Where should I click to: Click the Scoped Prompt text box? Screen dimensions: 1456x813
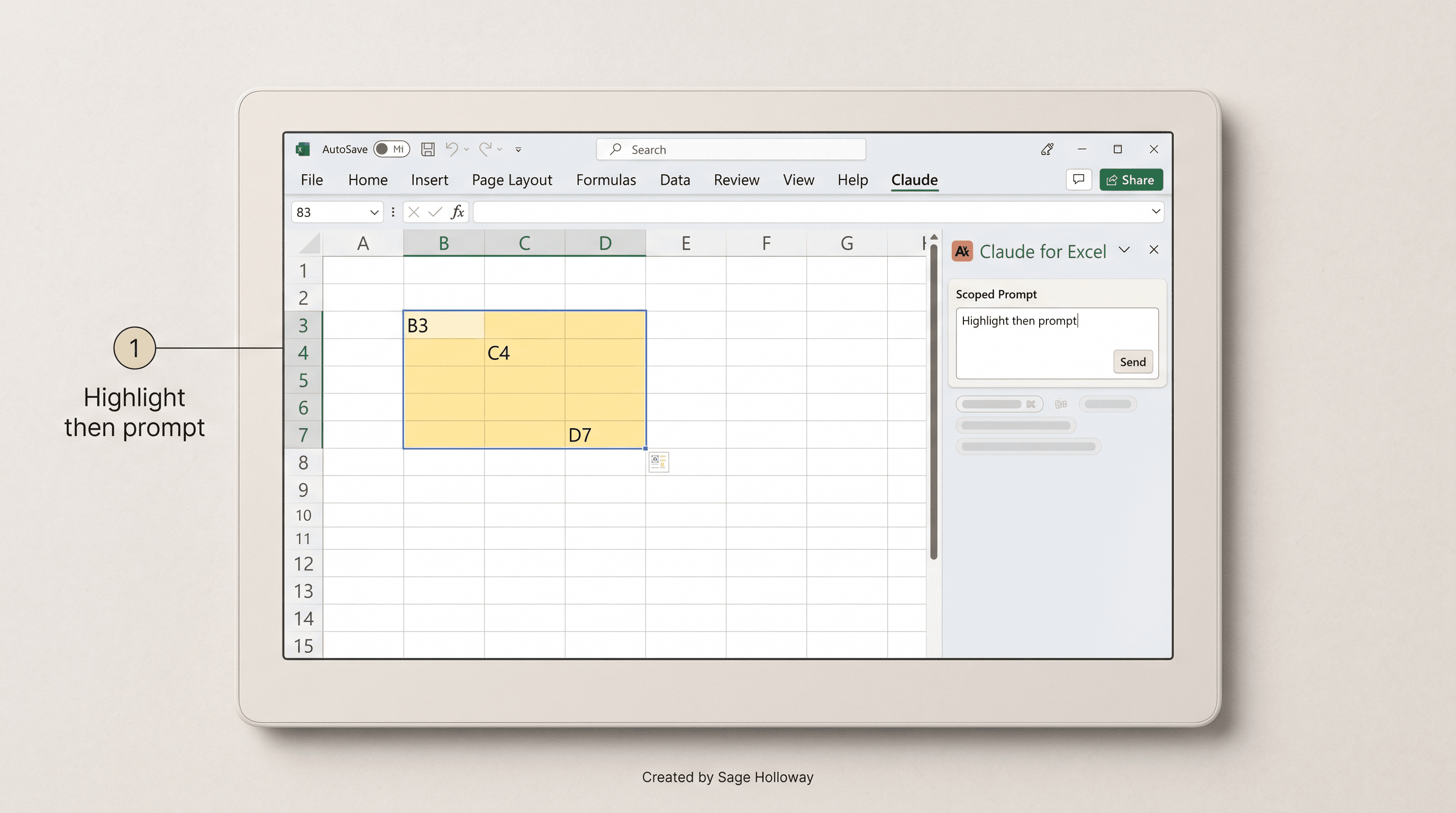pos(1057,343)
